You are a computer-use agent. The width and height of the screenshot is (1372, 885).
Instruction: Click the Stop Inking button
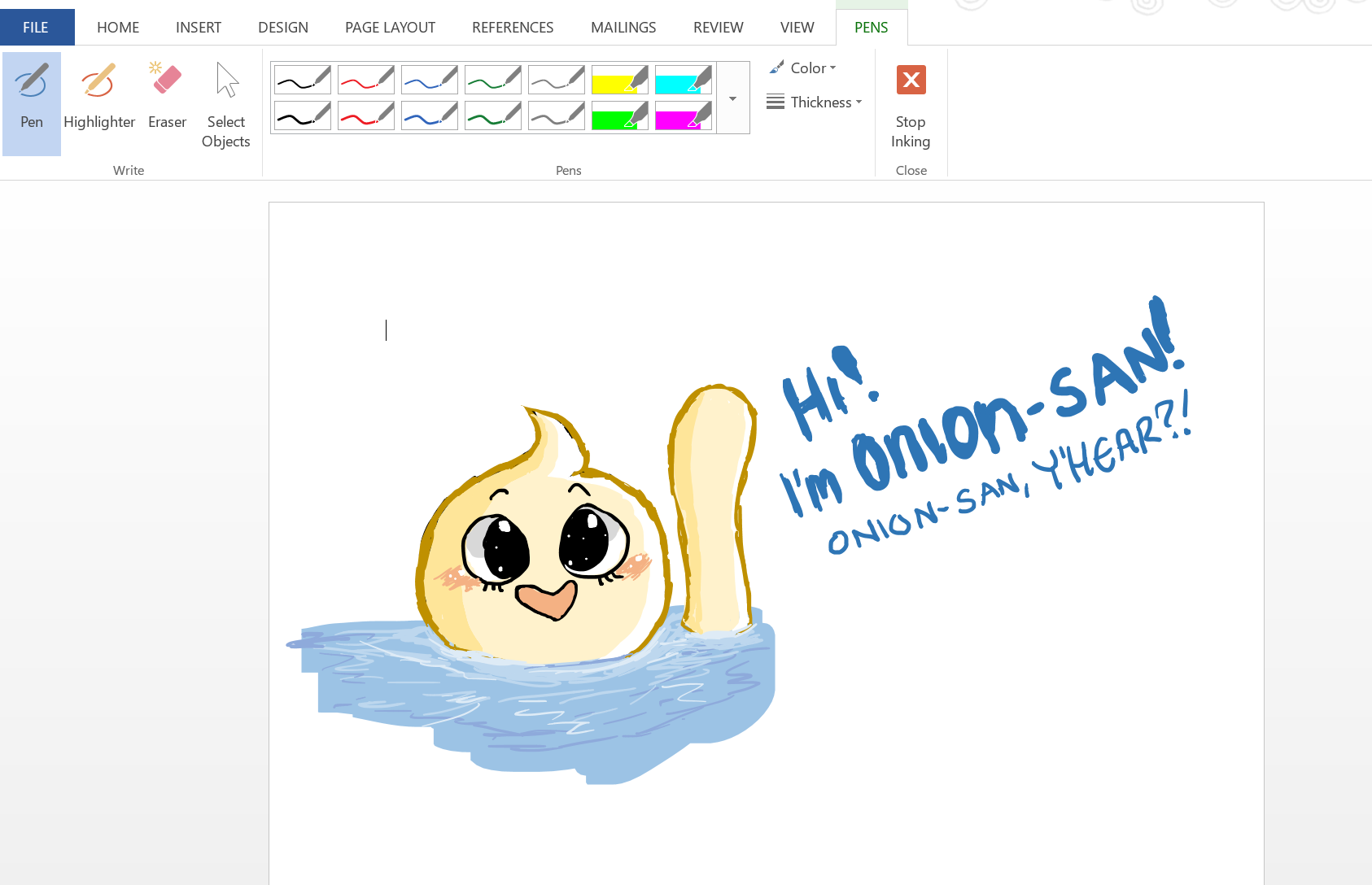[911, 106]
